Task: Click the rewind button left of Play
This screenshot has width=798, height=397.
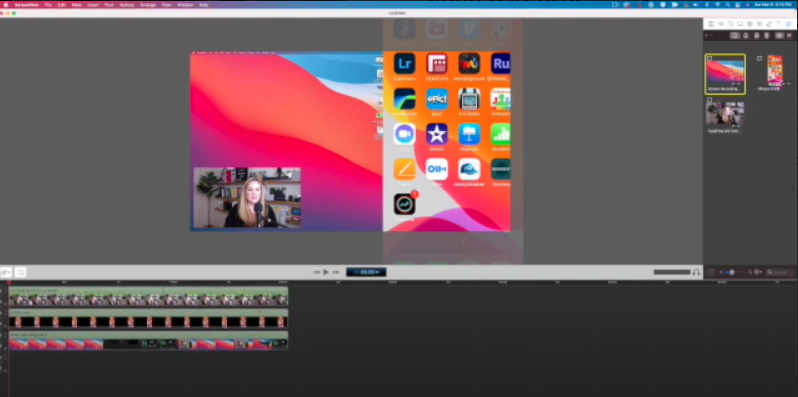Action: pos(317,272)
